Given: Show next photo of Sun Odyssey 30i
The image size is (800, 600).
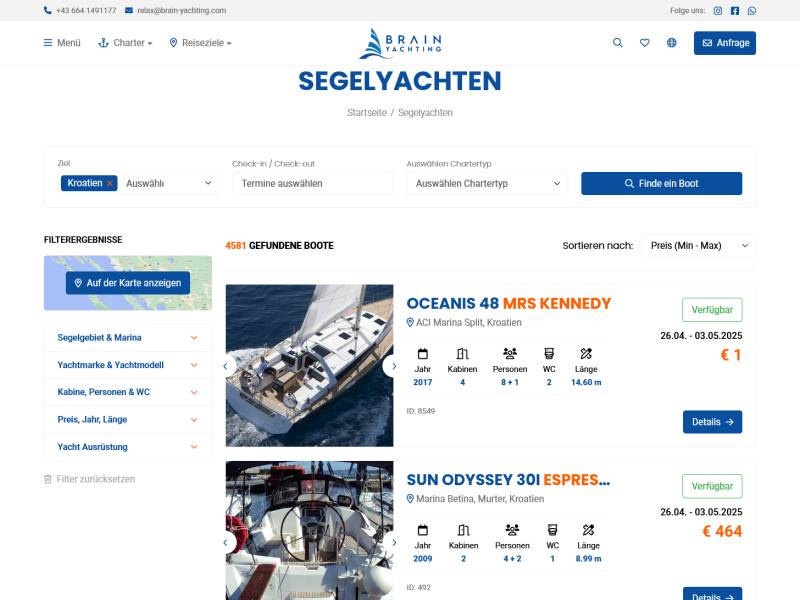Looking at the screenshot, I should [392, 542].
